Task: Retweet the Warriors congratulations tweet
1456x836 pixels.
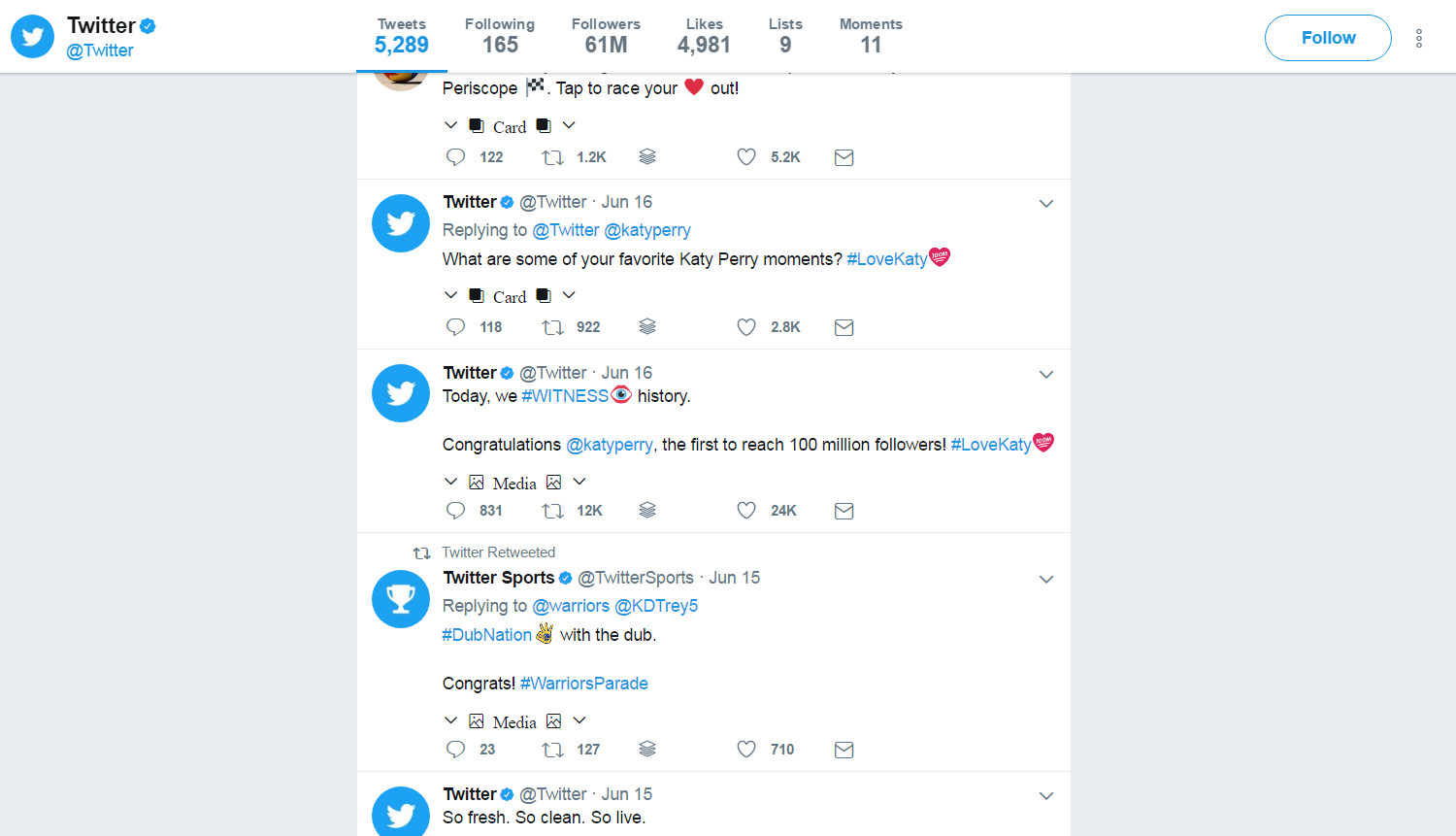Action: [552, 749]
